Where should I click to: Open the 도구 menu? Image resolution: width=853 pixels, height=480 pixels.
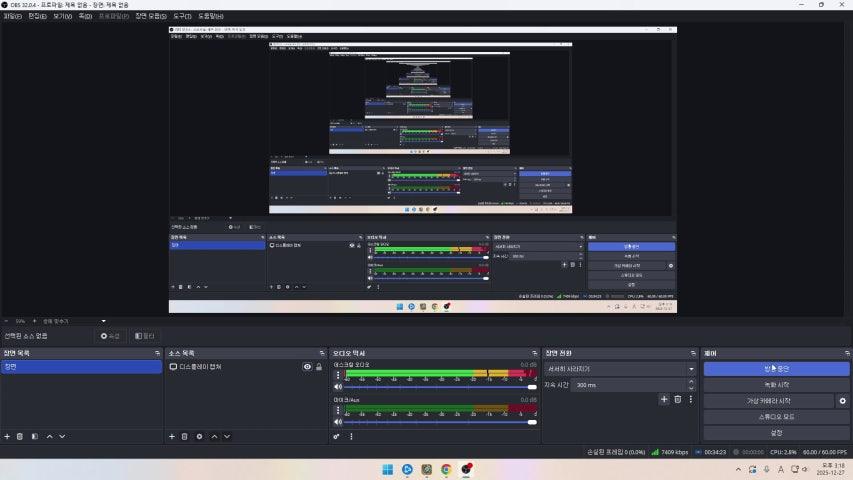point(182,17)
